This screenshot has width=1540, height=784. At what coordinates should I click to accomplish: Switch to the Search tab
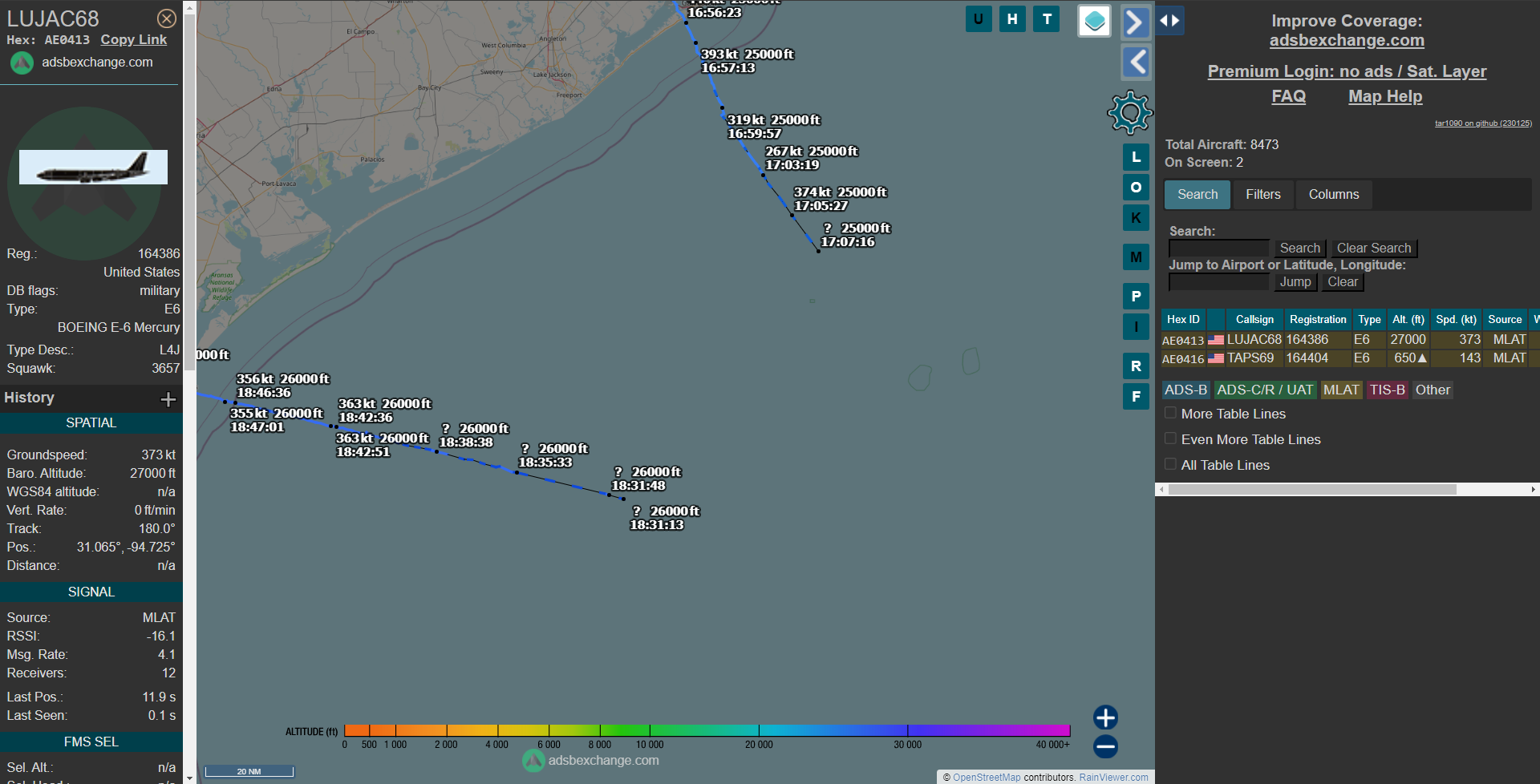[x=1198, y=195]
